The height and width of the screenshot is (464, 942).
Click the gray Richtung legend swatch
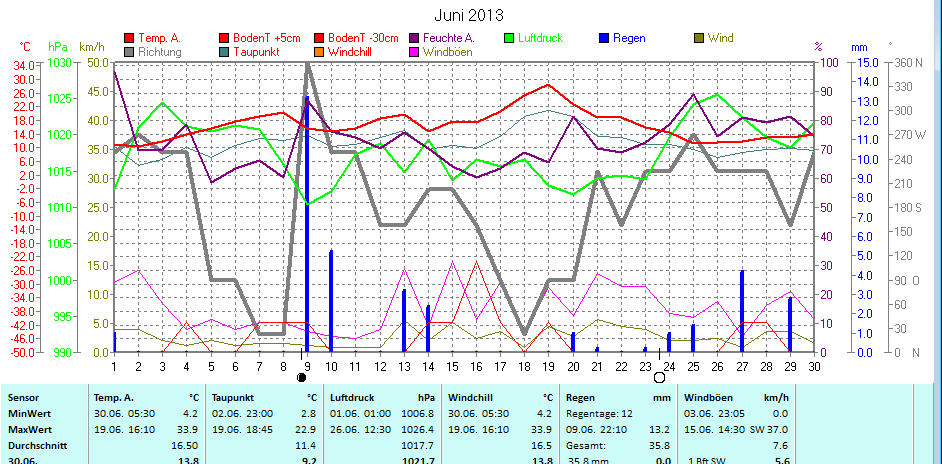pyautogui.click(x=129, y=52)
